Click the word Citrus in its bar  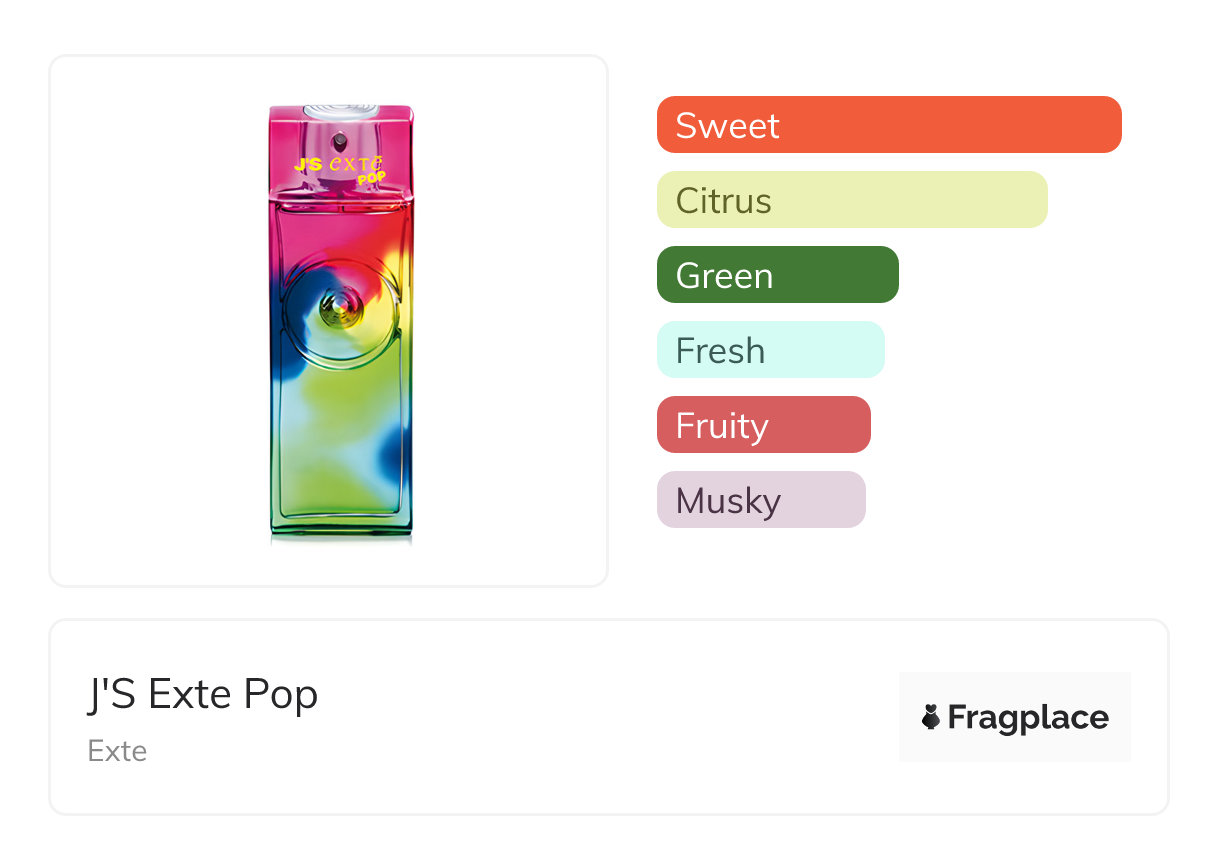[x=723, y=201]
